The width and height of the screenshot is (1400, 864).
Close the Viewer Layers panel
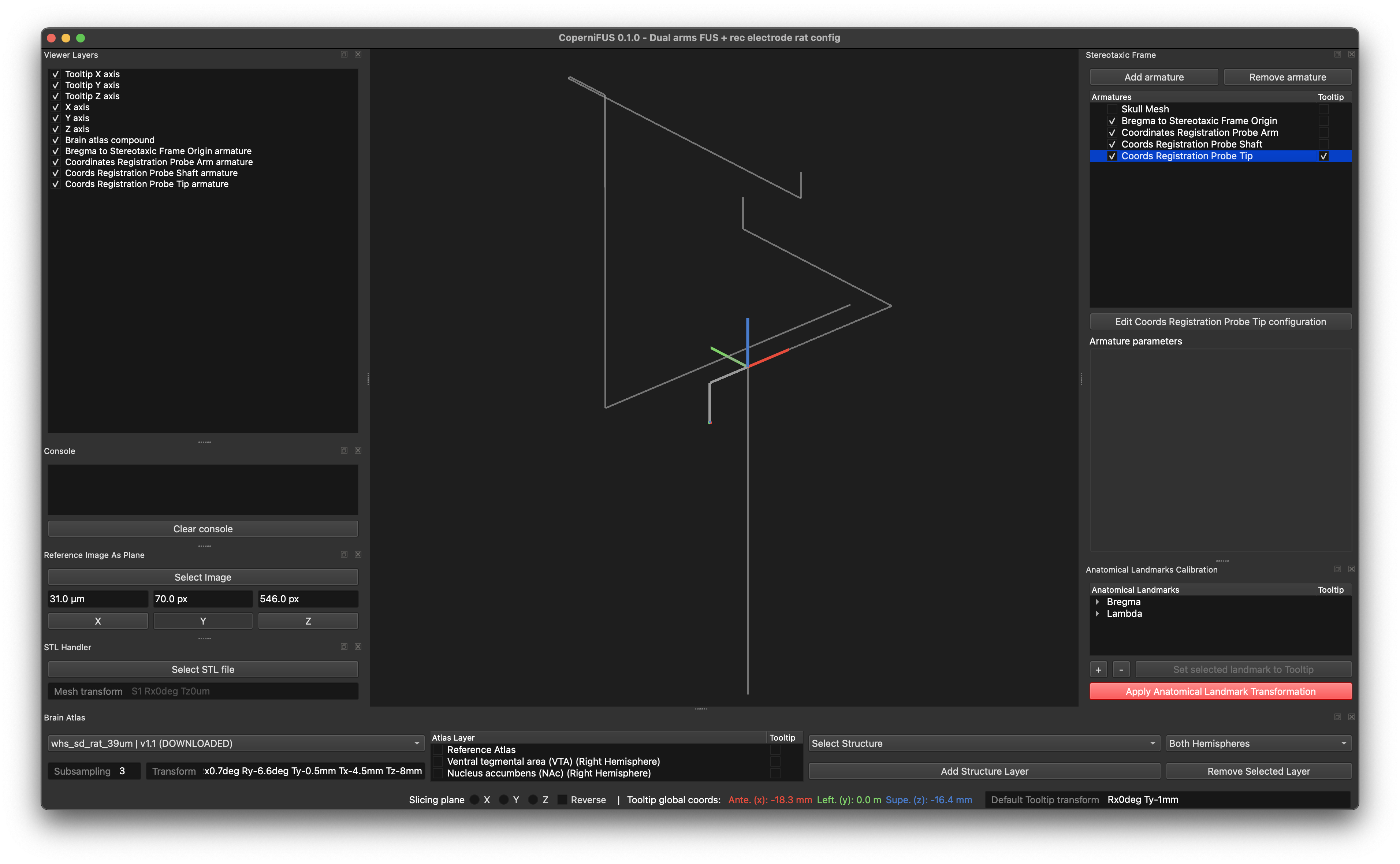coord(358,54)
